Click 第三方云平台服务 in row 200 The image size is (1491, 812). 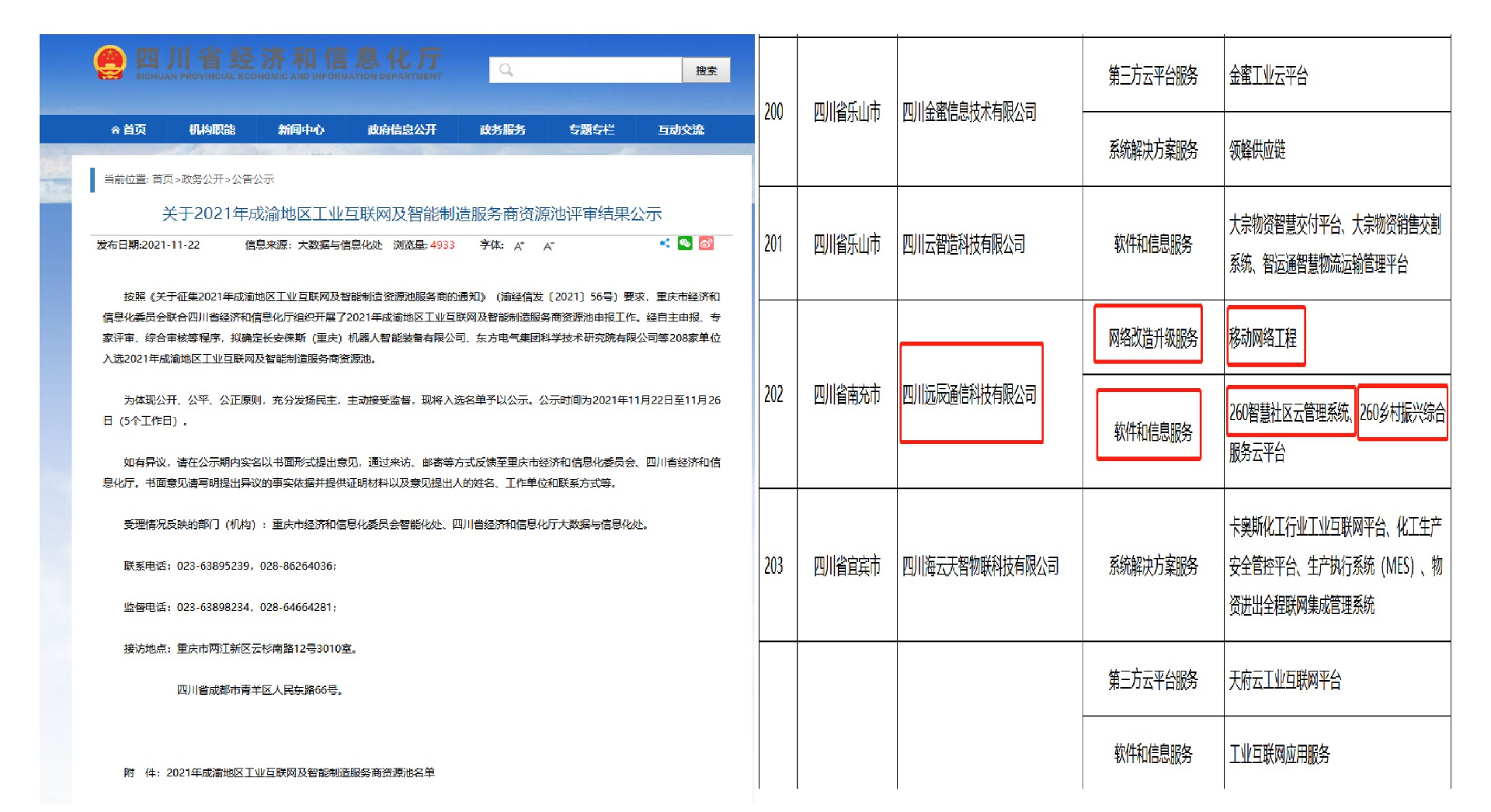click(1153, 75)
